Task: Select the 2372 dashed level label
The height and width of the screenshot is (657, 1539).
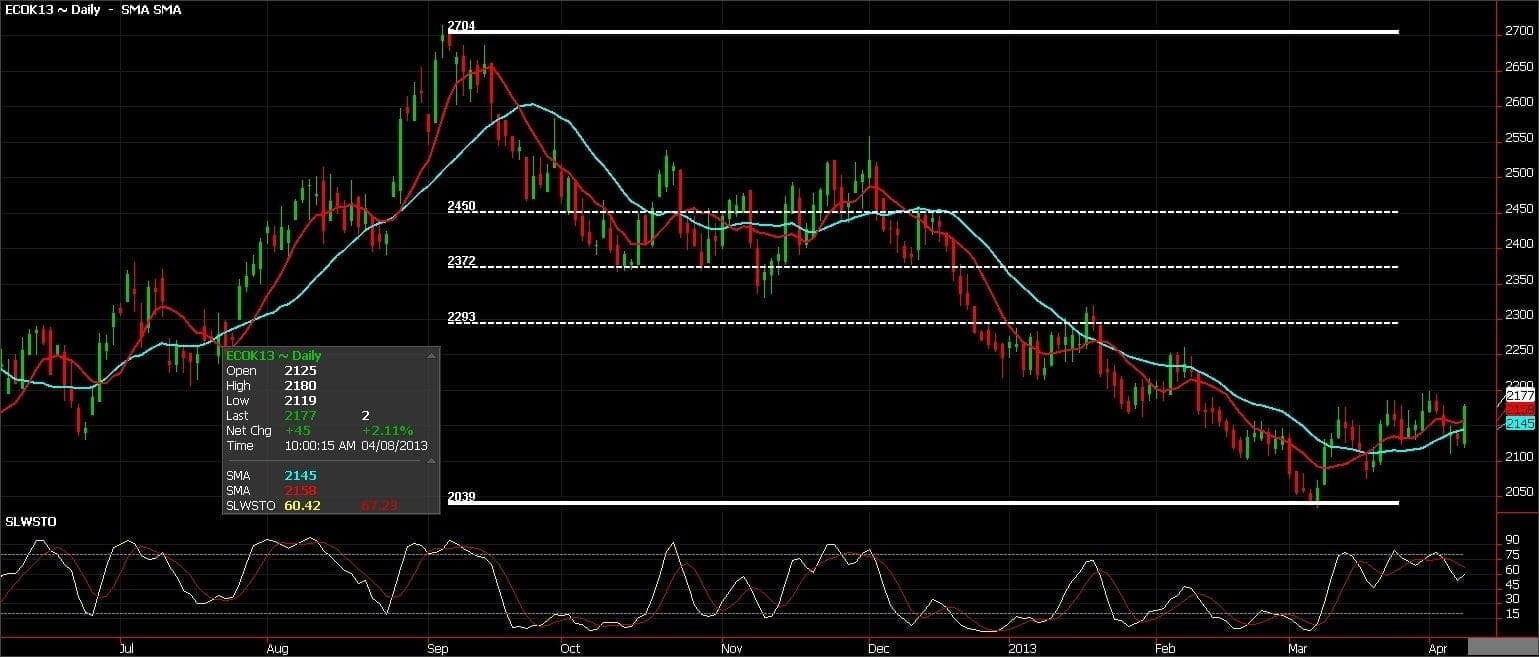Action: point(461,261)
